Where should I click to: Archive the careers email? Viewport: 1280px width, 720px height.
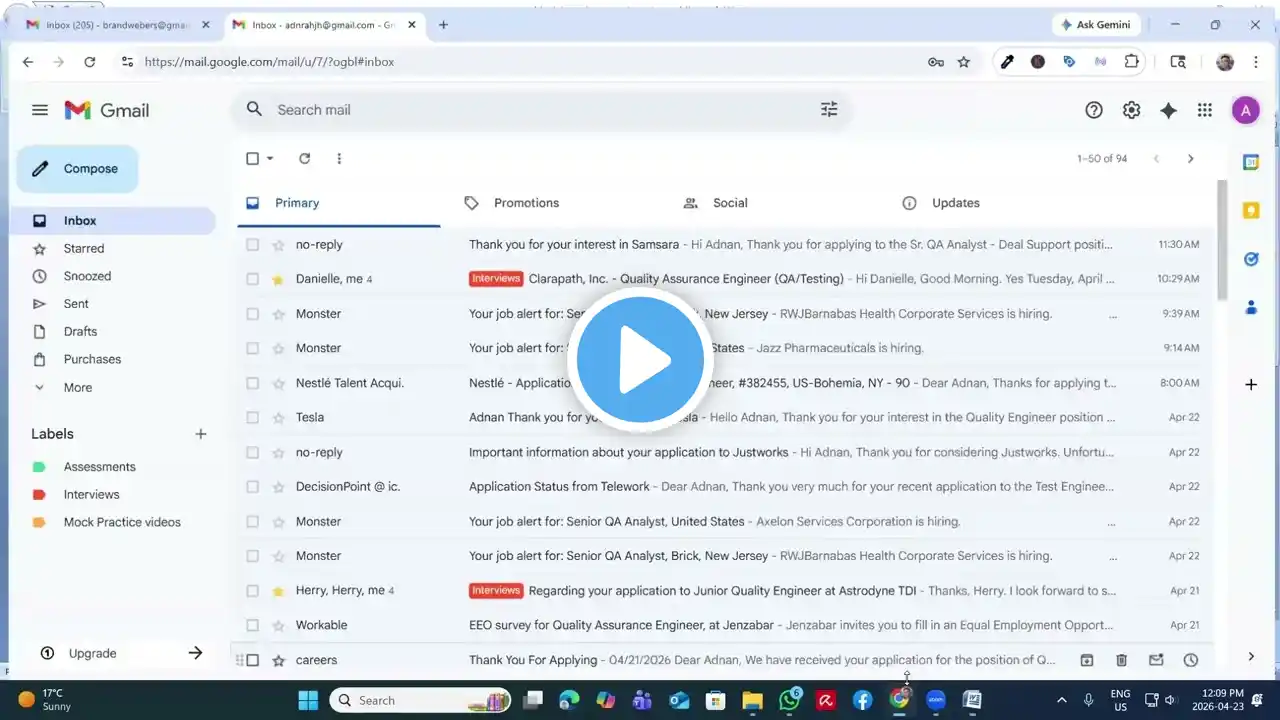[x=1087, y=660]
